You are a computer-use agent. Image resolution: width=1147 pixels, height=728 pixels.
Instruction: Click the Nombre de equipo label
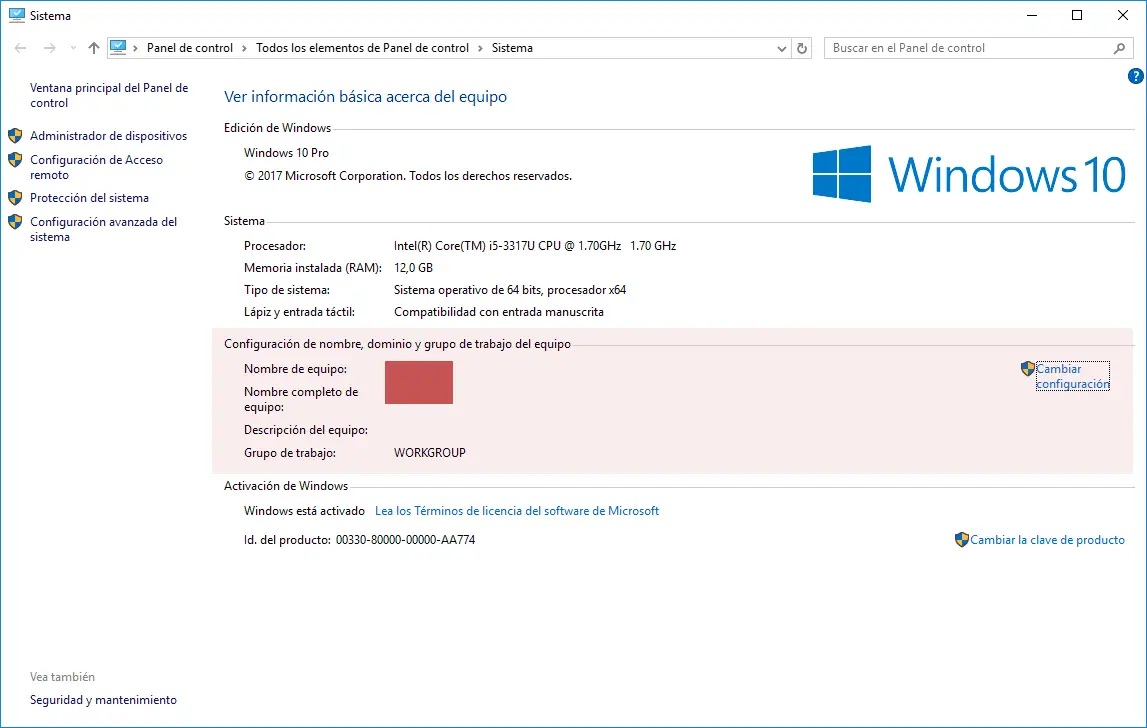pyautogui.click(x=296, y=369)
